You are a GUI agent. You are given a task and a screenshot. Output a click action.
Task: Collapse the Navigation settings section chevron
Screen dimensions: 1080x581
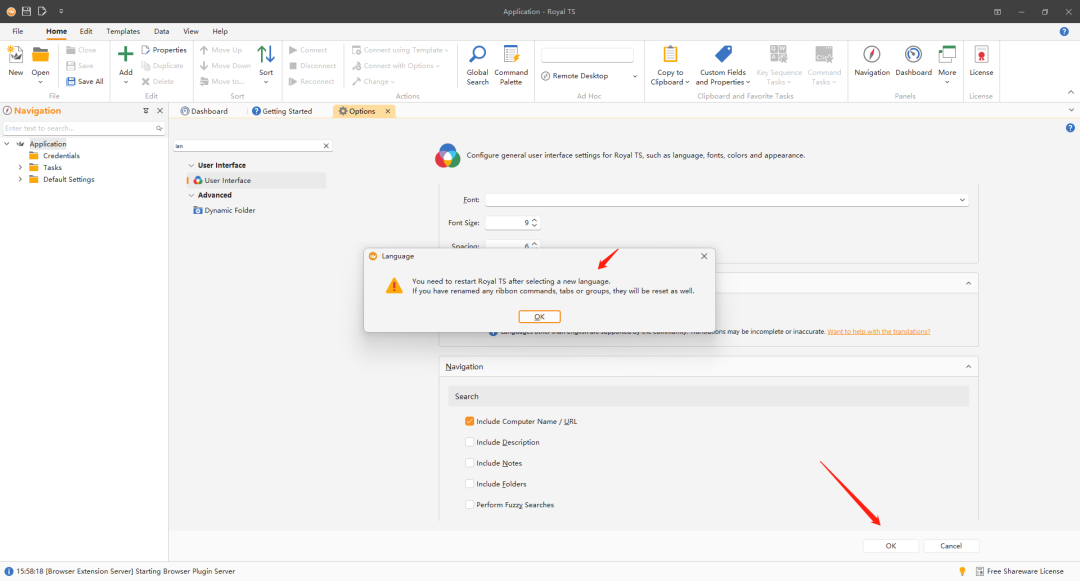(968, 367)
